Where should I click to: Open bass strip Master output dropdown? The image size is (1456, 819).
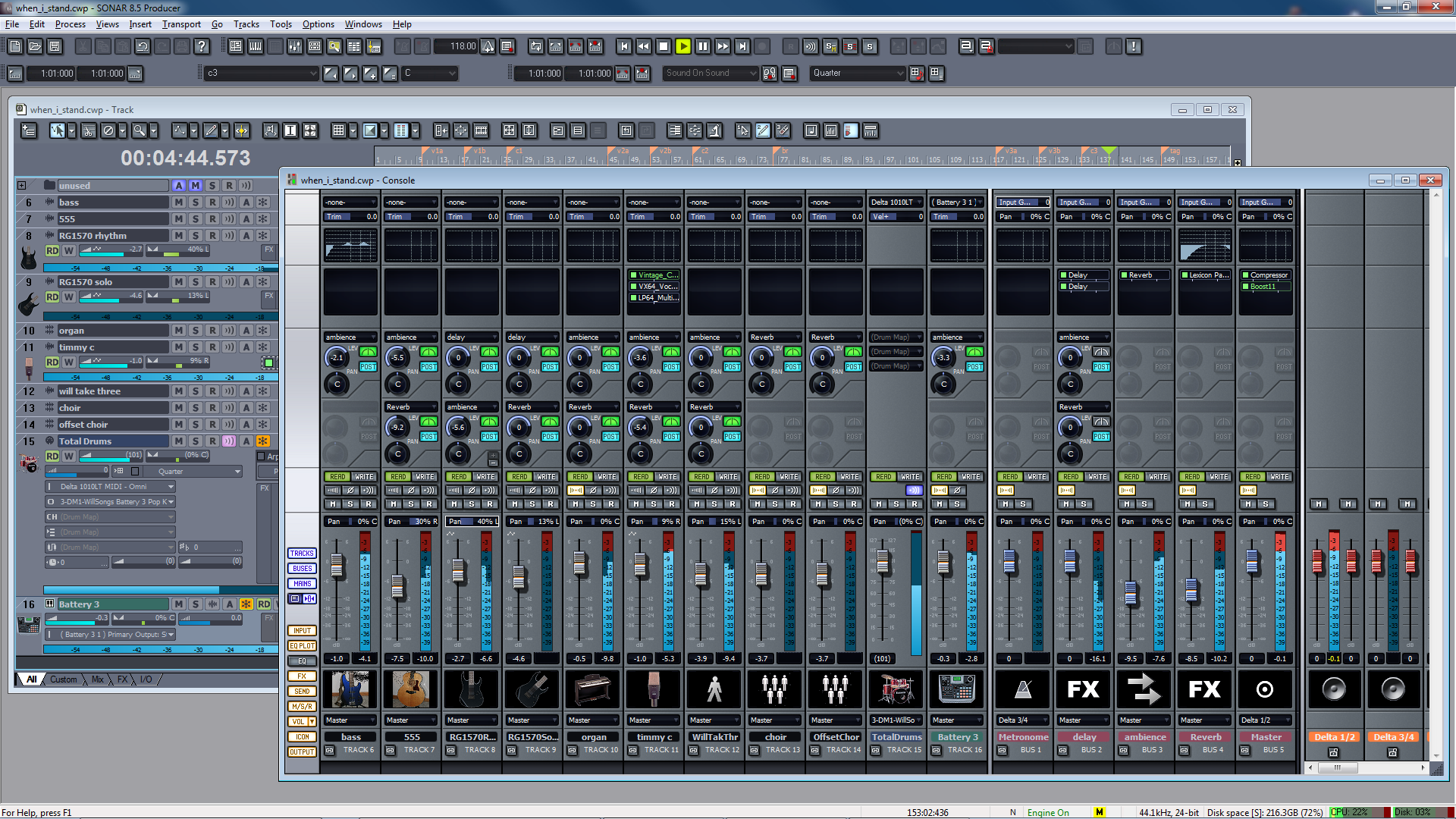click(x=350, y=720)
